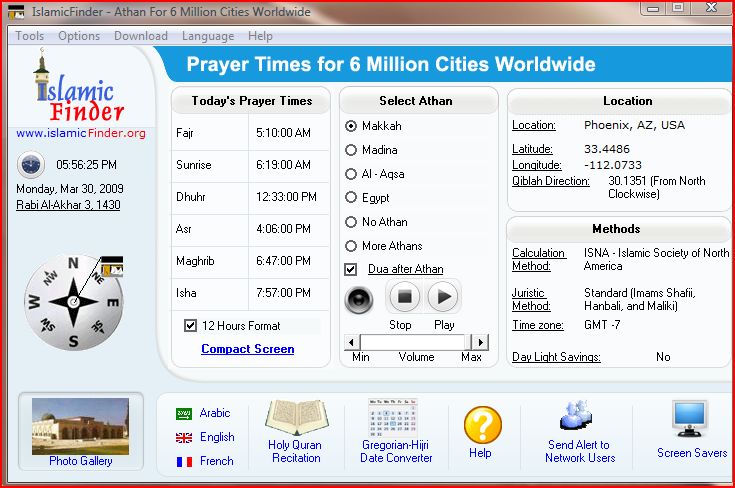Open the Help menu in menu bar

click(260, 36)
